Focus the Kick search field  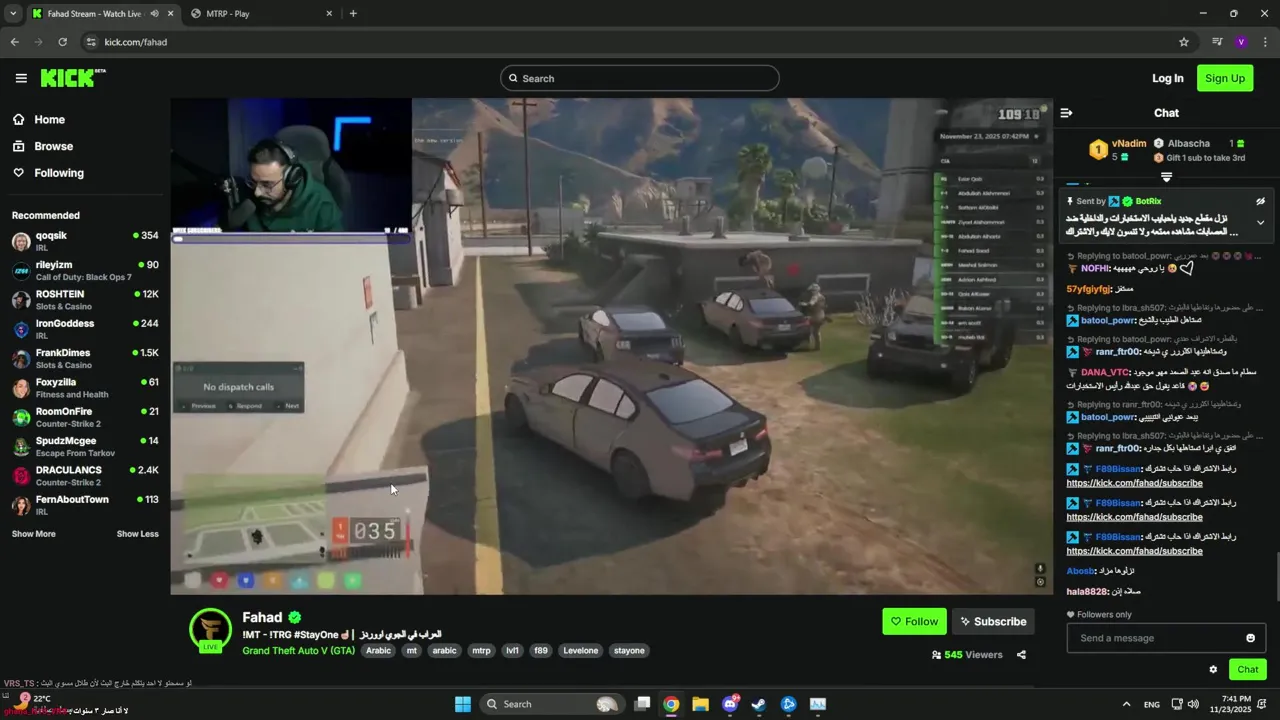pos(640,78)
